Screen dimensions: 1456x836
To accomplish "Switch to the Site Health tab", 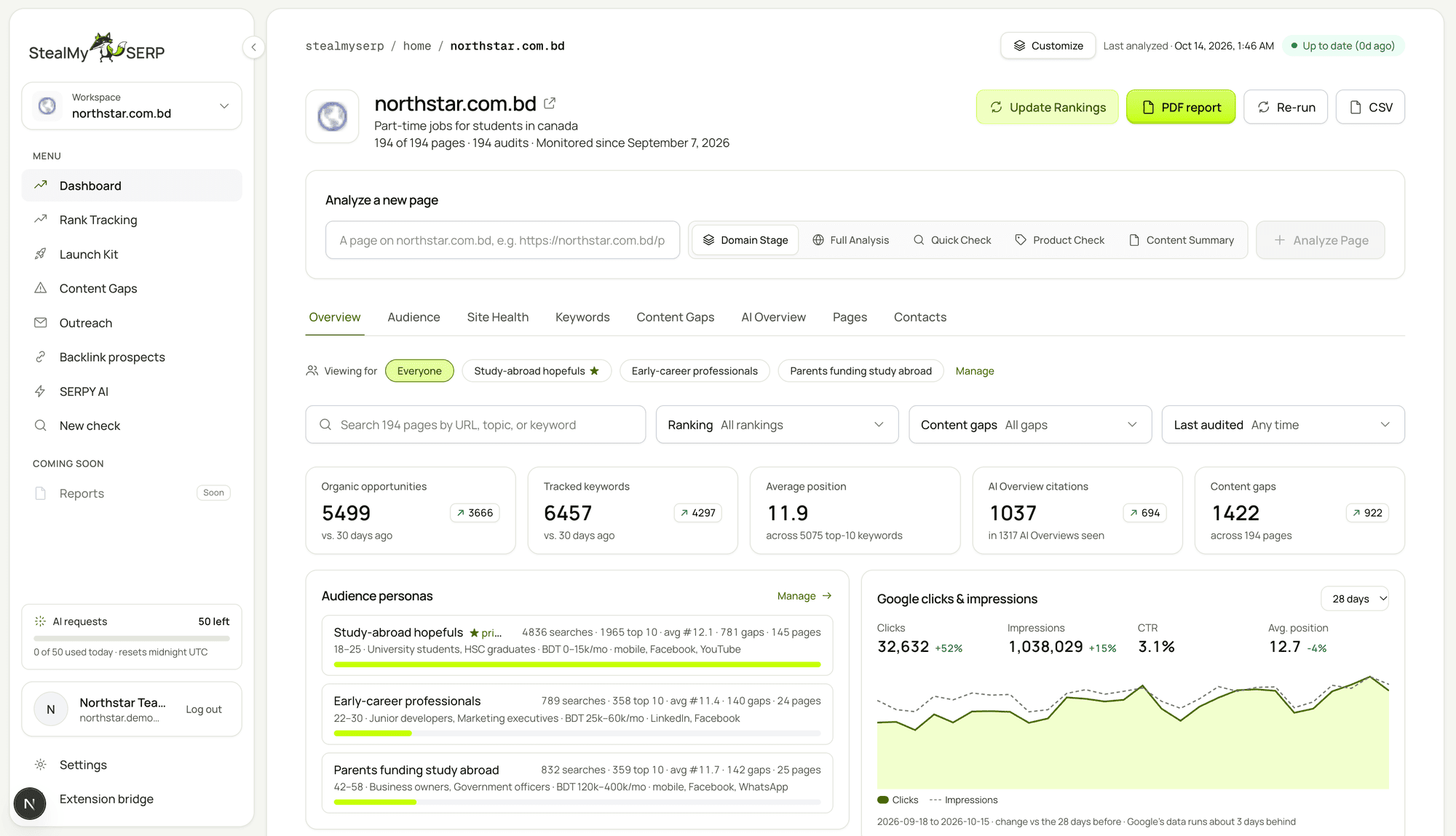I will [x=498, y=317].
